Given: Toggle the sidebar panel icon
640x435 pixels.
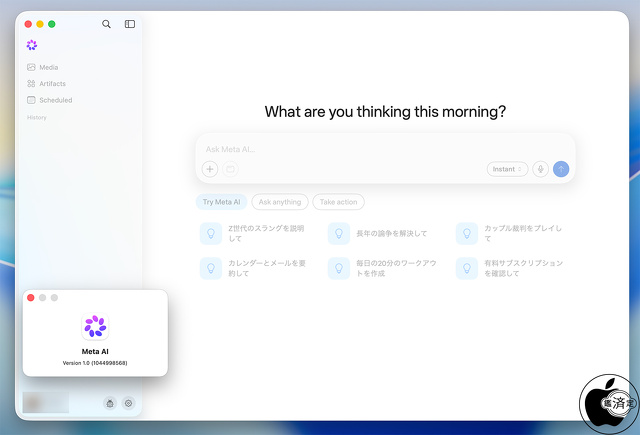Looking at the screenshot, I should tap(130, 24).
